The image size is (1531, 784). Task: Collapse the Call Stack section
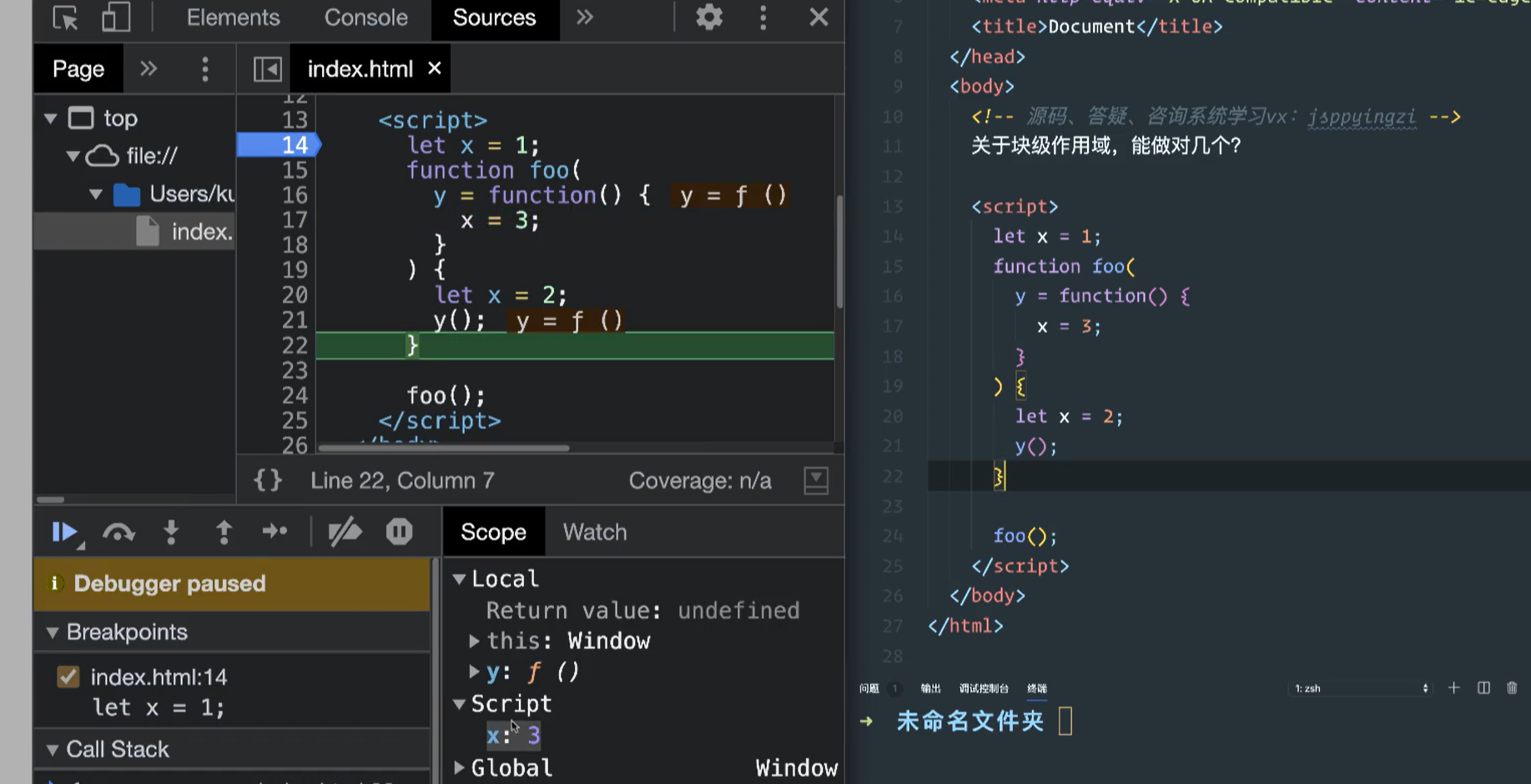[x=53, y=750]
